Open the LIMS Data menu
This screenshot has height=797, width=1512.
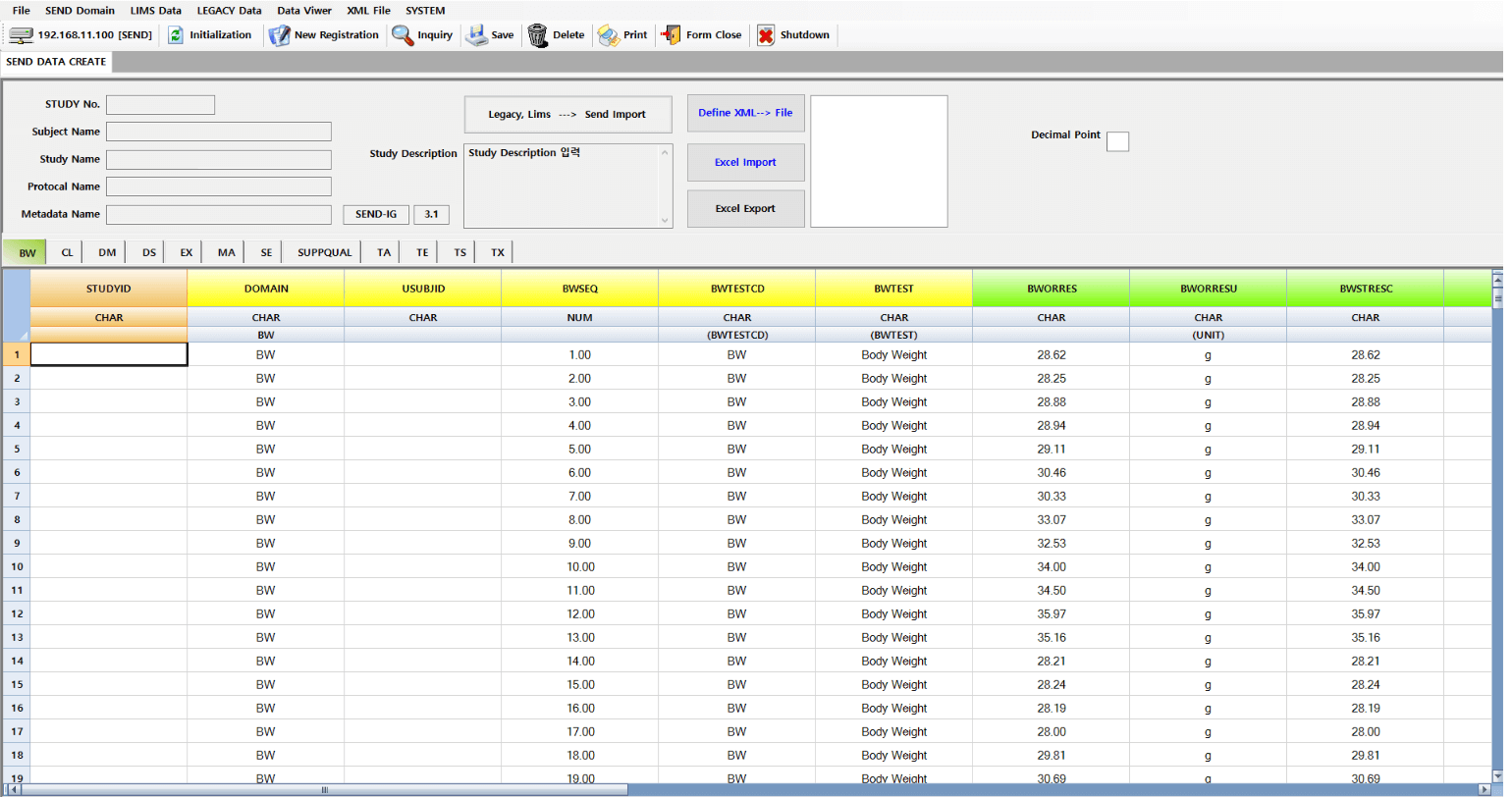point(156,11)
